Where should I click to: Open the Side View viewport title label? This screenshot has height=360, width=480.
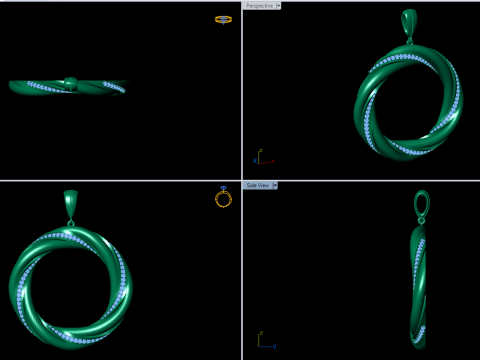258,185
